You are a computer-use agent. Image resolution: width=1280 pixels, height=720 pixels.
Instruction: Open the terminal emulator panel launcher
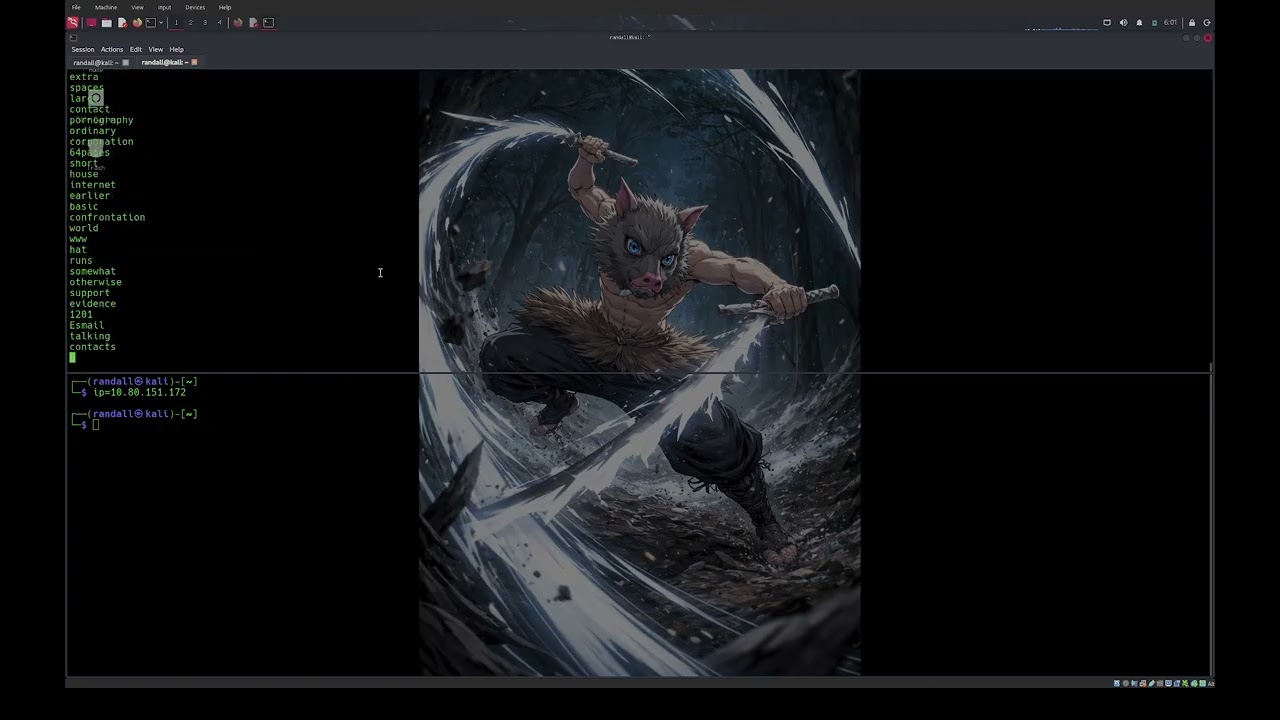151,22
